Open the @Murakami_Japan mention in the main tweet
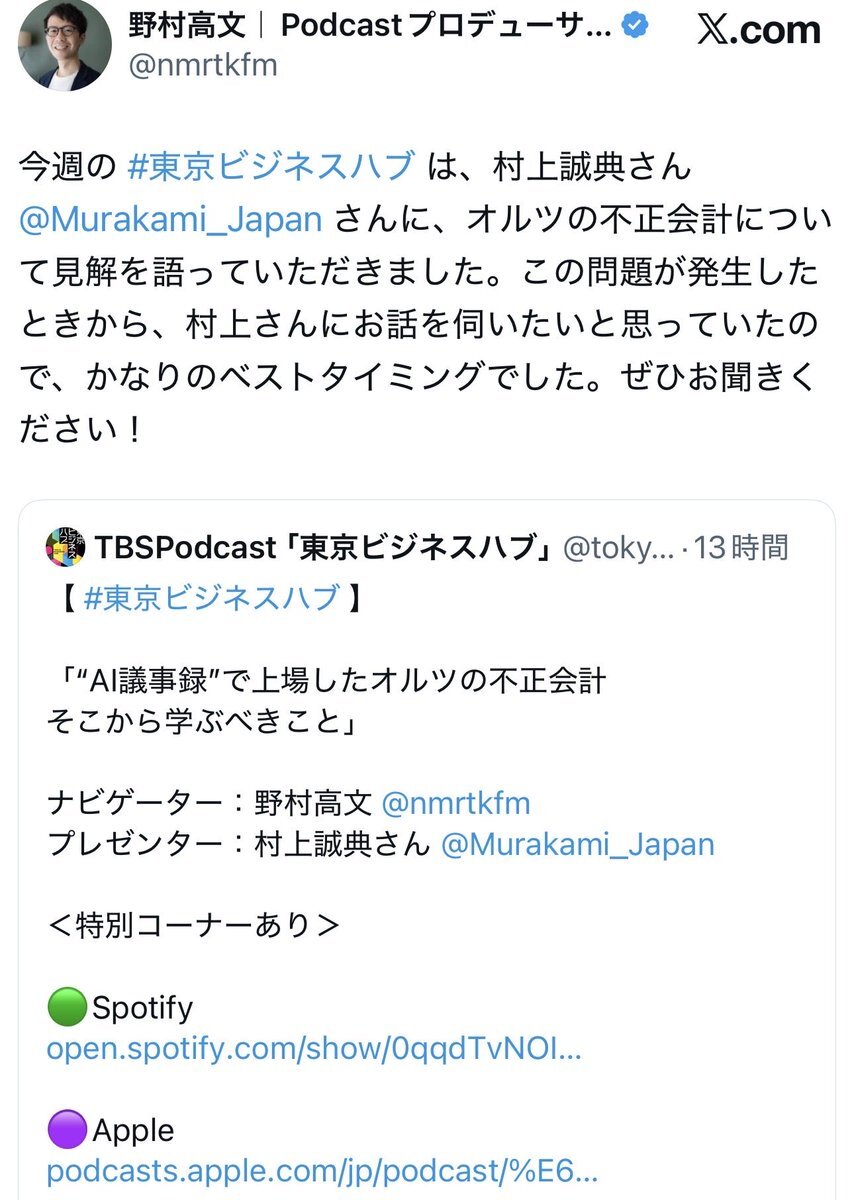Image resolution: width=854 pixels, height=1200 pixels. tap(170, 218)
